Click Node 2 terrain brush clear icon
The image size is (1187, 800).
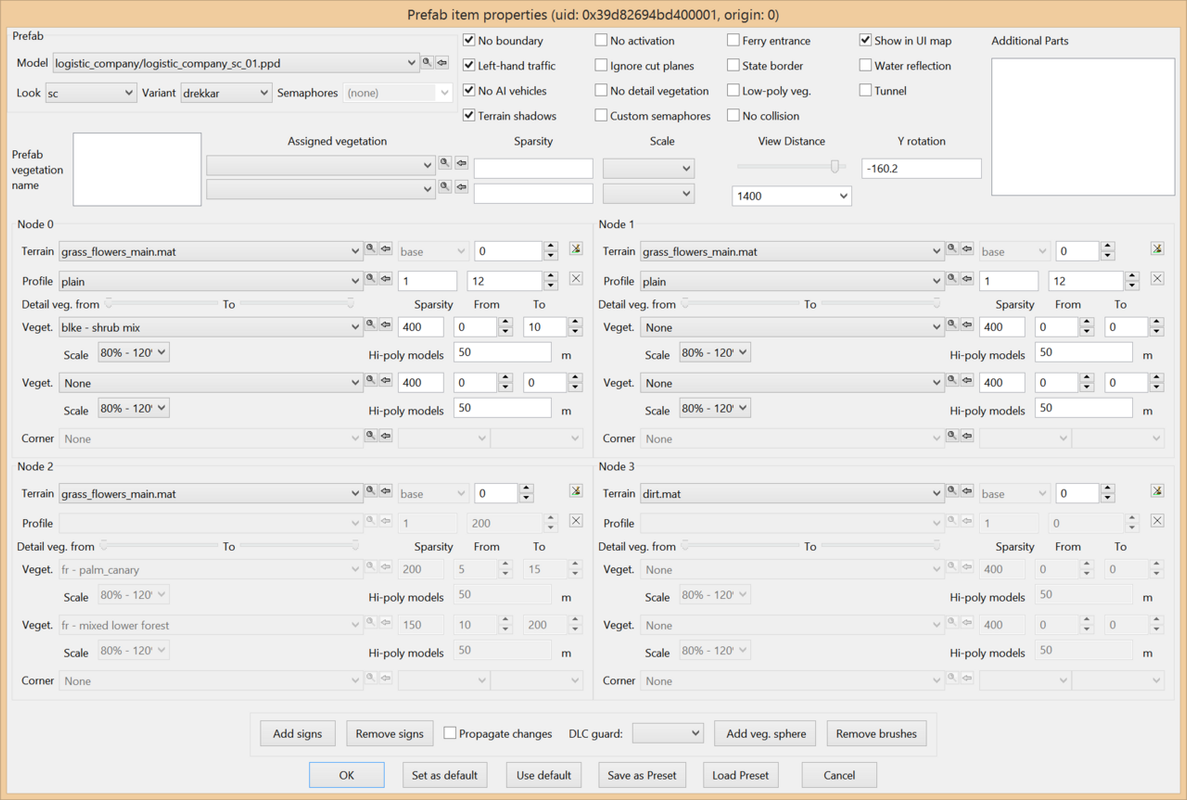tap(576, 490)
